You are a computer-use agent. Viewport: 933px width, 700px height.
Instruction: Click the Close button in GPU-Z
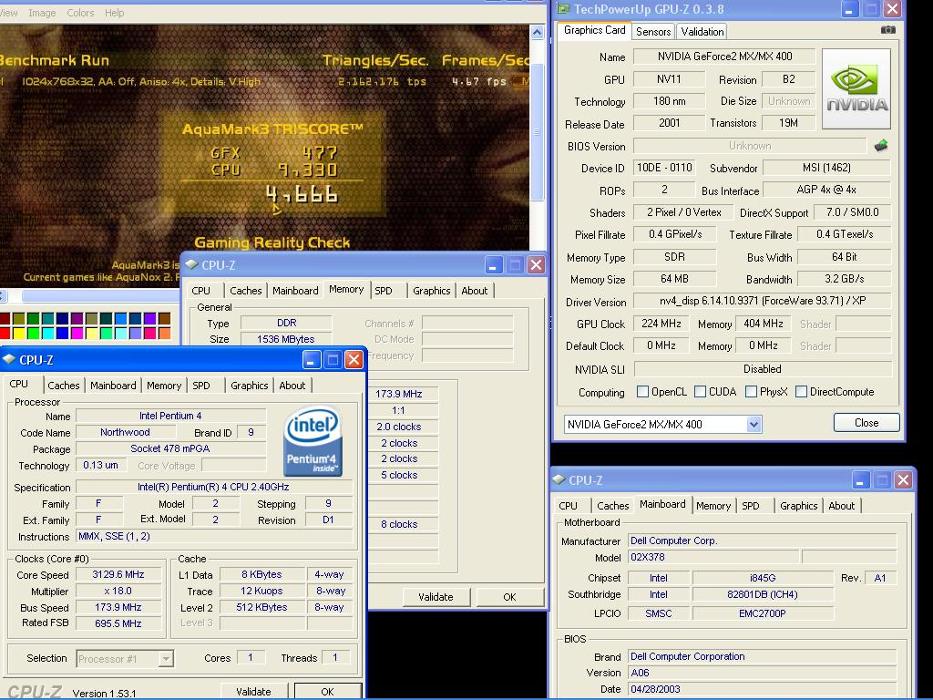pos(866,423)
